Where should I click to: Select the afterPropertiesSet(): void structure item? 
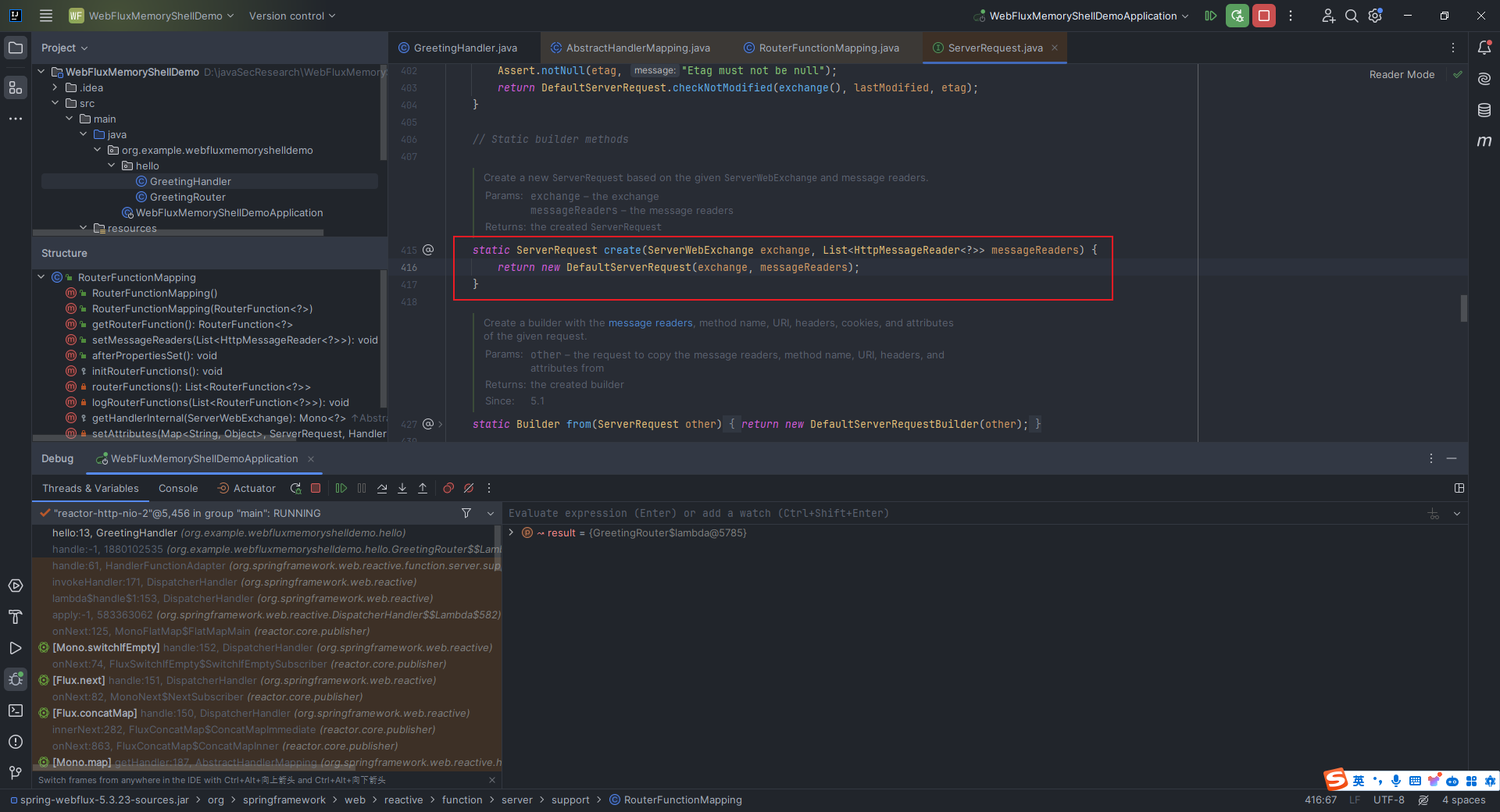click(155, 355)
